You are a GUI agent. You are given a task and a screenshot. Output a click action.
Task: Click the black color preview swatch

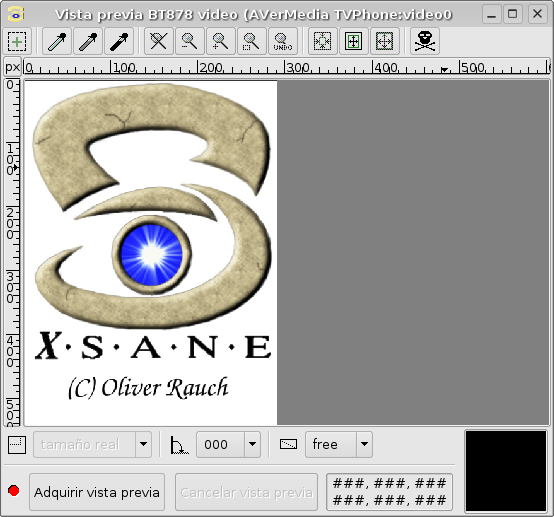tap(506, 471)
